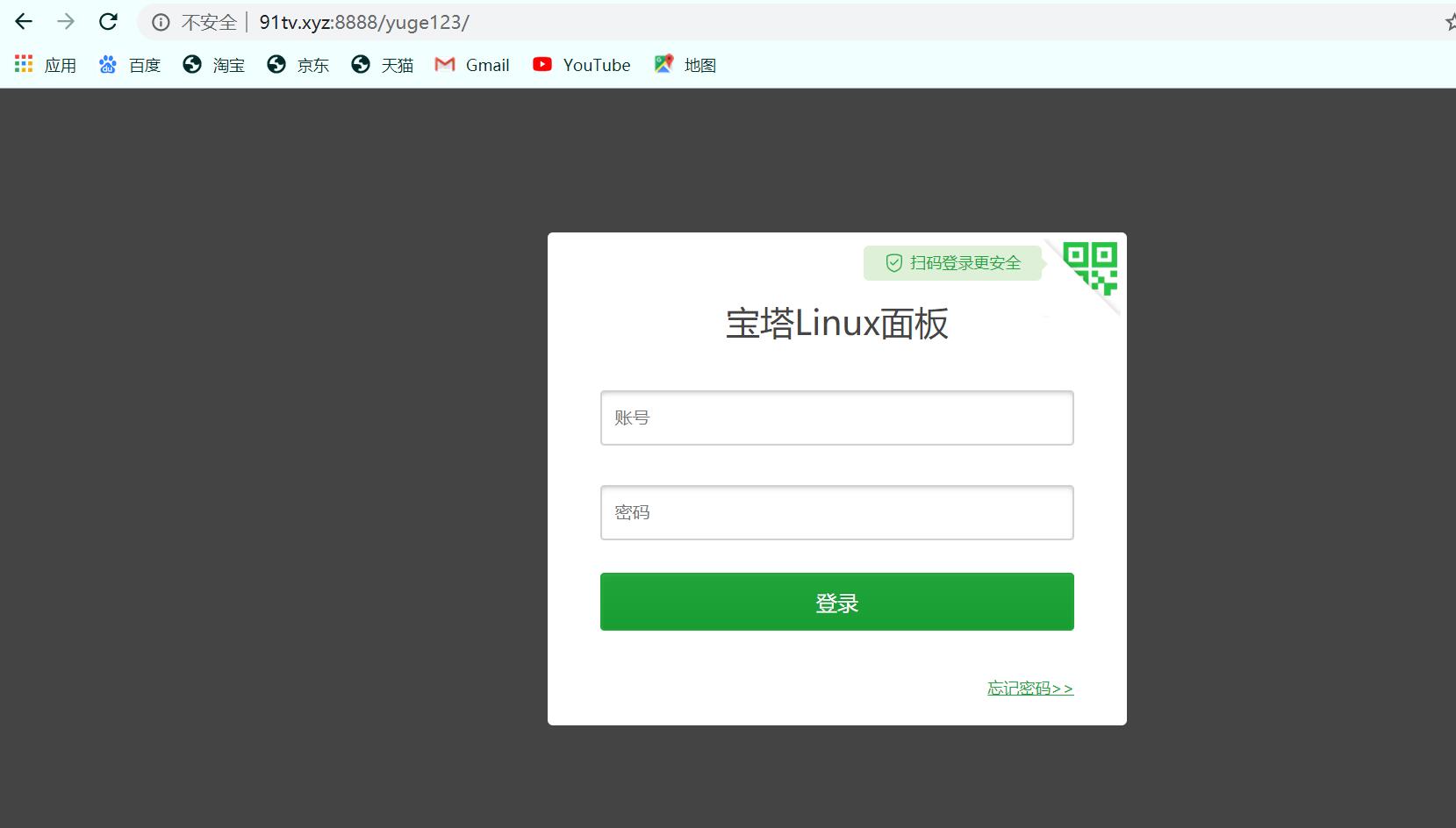1456x828 pixels.
Task: Open the 天猫 bookmark
Action: [383, 64]
